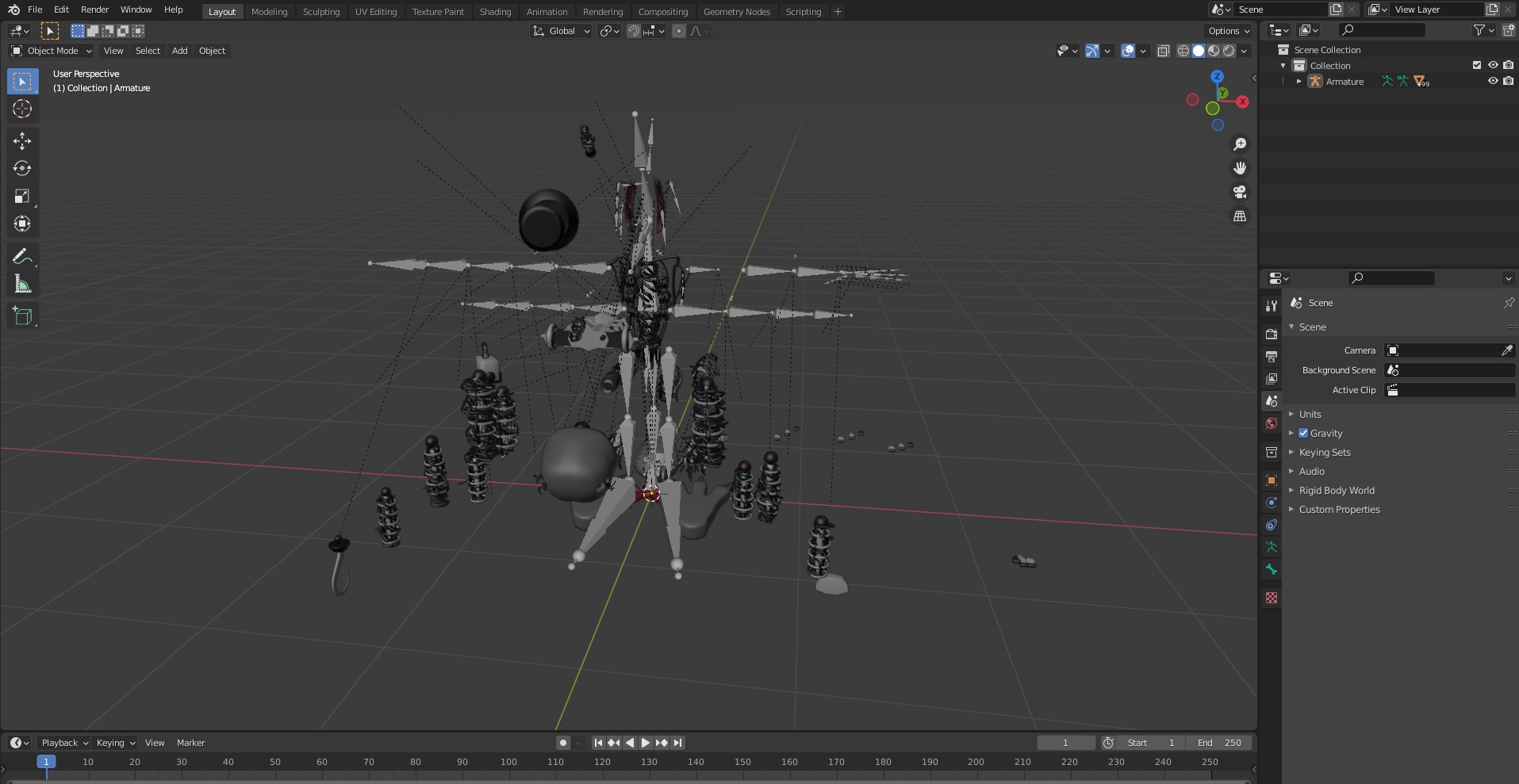Expand the Armature tree item

pos(1299,81)
